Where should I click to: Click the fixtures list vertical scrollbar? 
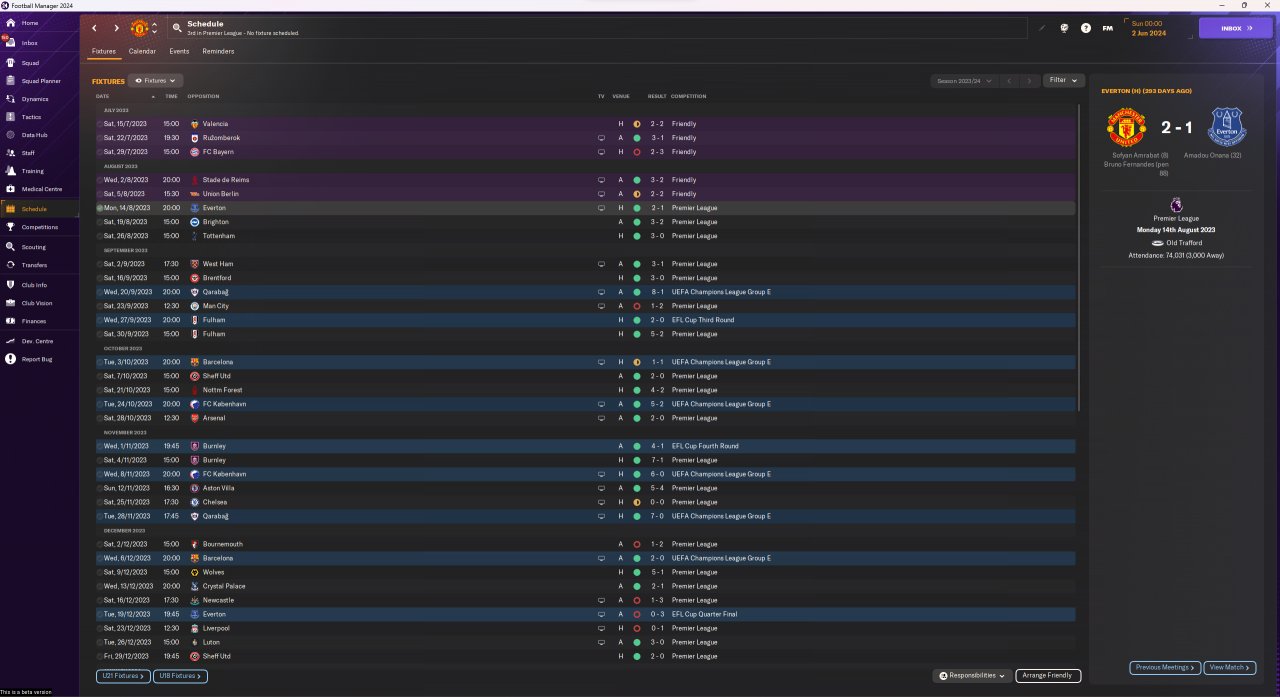(x=1079, y=257)
